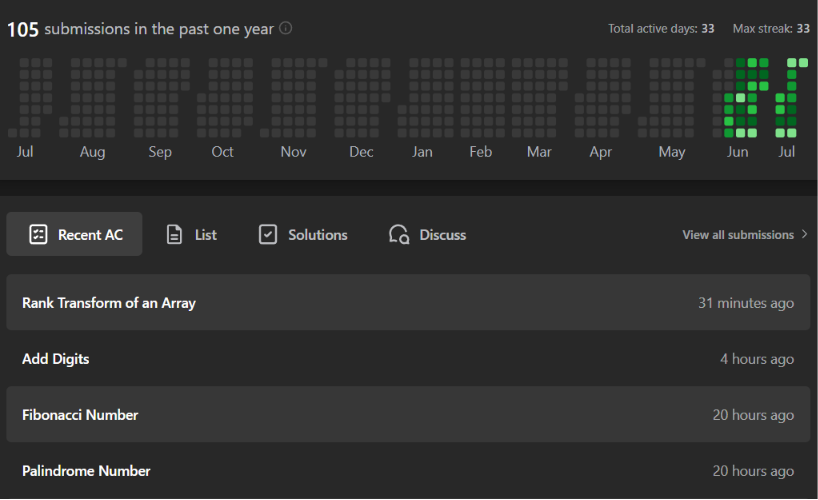The width and height of the screenshot is (818, 500).
Task: Click the List document icon
Action: 174,234
